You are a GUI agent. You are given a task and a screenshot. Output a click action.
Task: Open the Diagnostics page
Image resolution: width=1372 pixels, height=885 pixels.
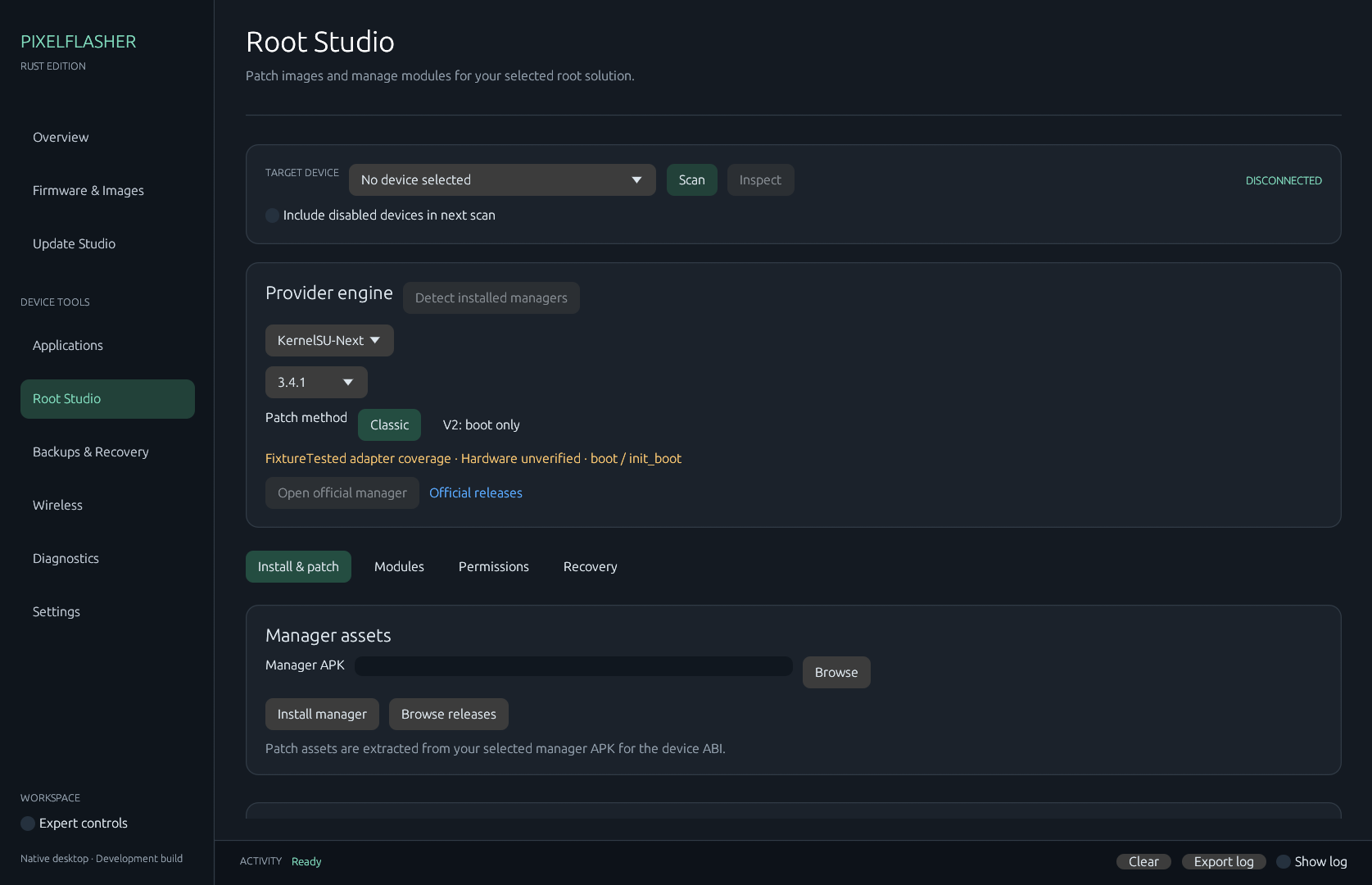(x=107, y=559)
